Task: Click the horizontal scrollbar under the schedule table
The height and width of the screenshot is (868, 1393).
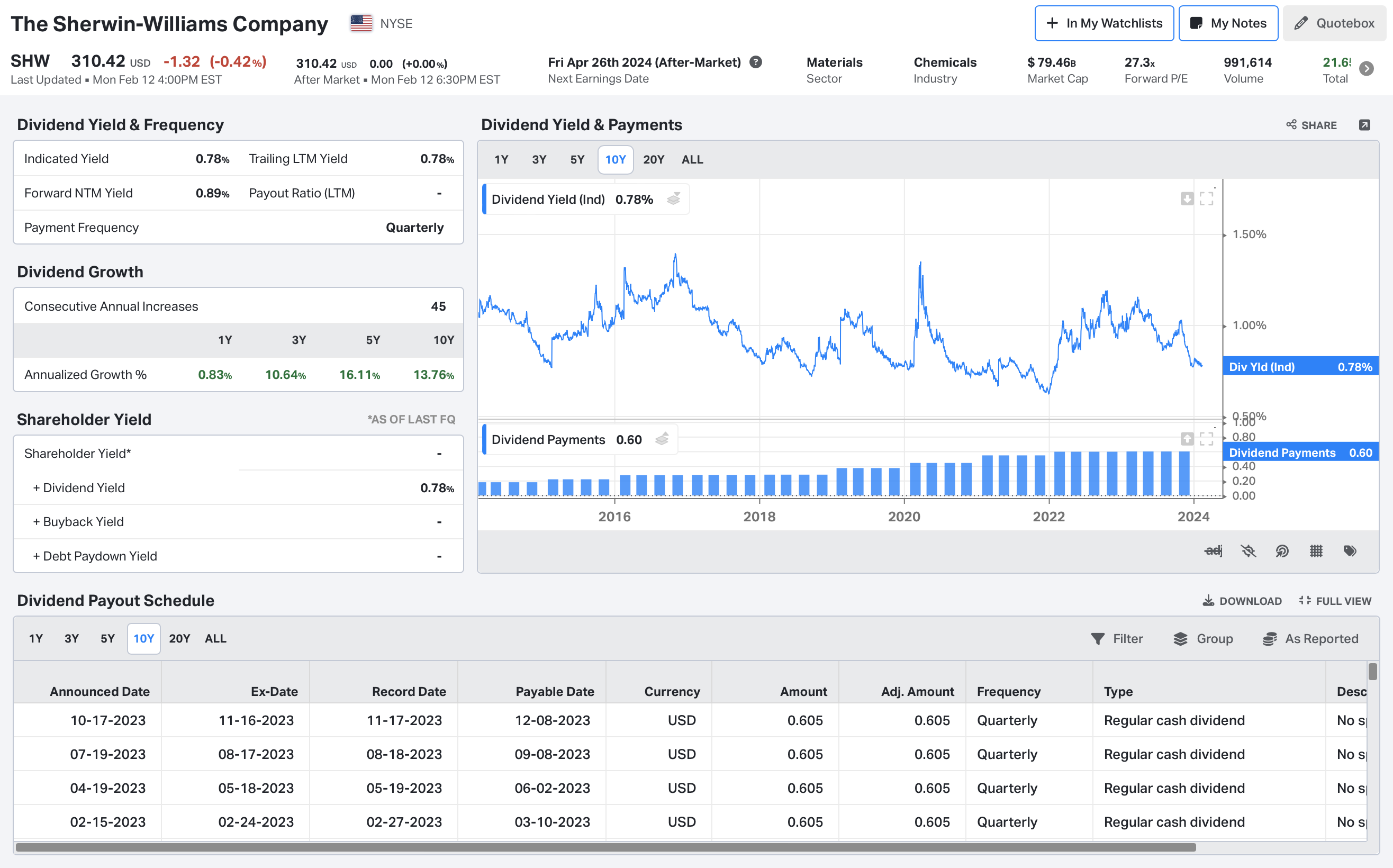Action: coord(605,847)
